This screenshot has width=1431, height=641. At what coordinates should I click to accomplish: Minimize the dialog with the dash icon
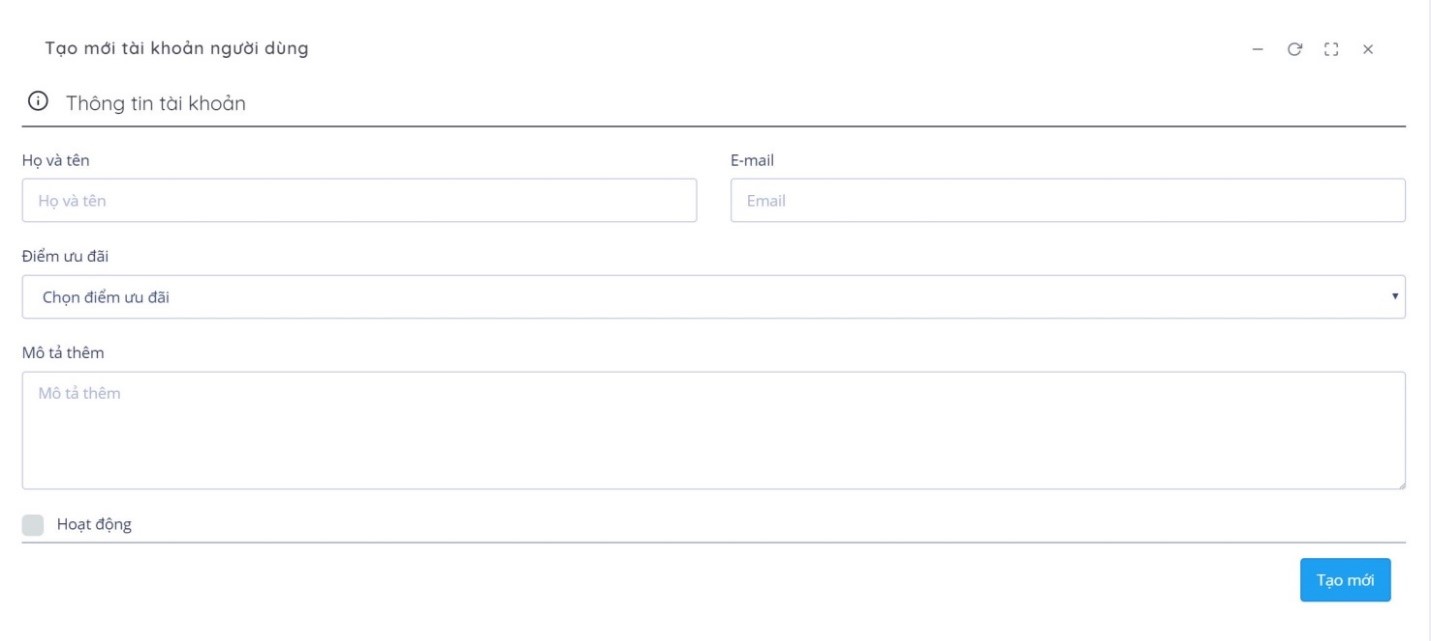(x=1258, y=49)
